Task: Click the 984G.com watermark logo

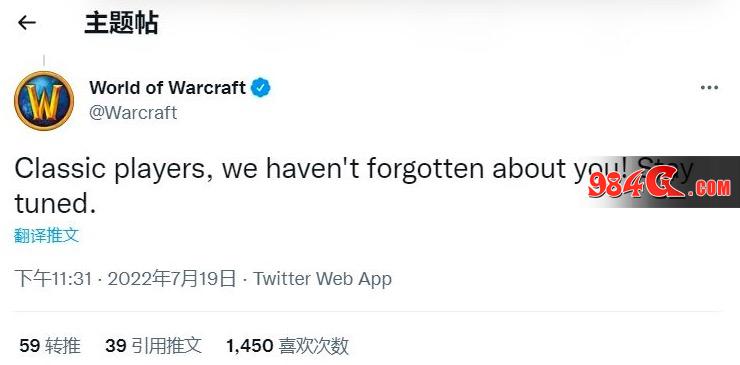Action: pyautogui.click(x=660, y=182)
